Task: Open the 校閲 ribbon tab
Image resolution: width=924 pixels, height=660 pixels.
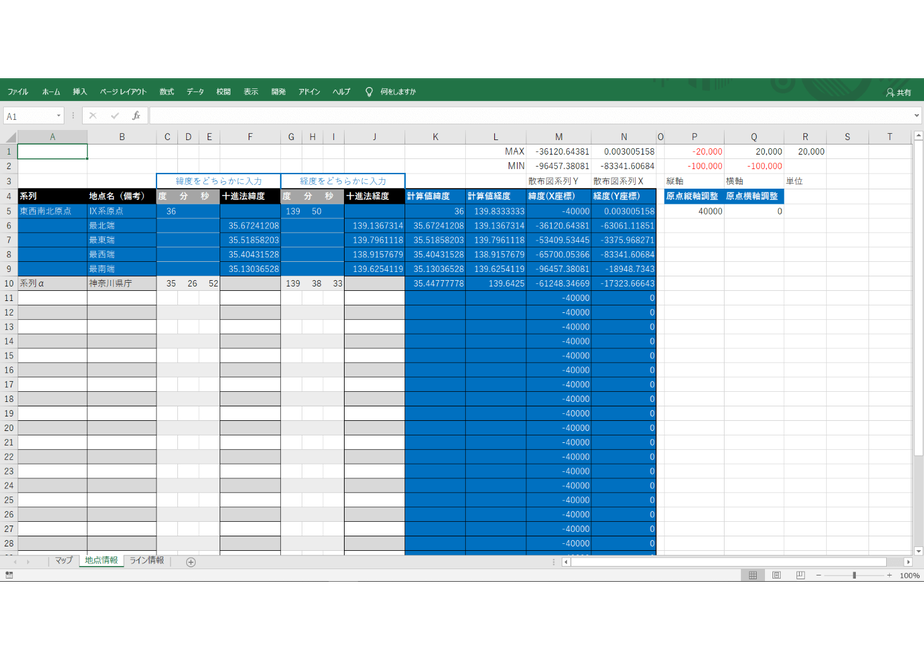Action: tap(223, 92)
